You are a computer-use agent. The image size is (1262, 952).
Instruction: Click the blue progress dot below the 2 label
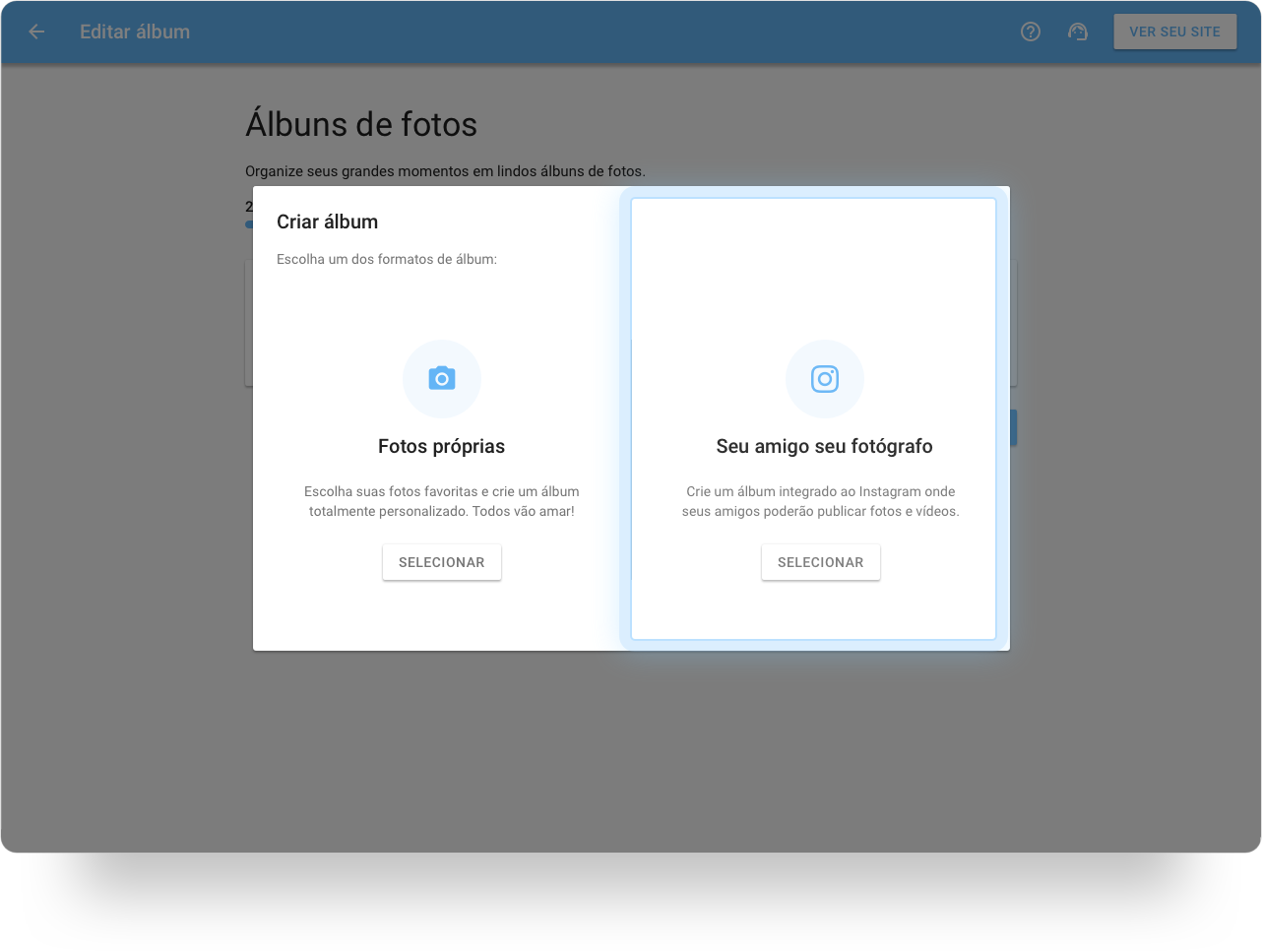[249, 224]
